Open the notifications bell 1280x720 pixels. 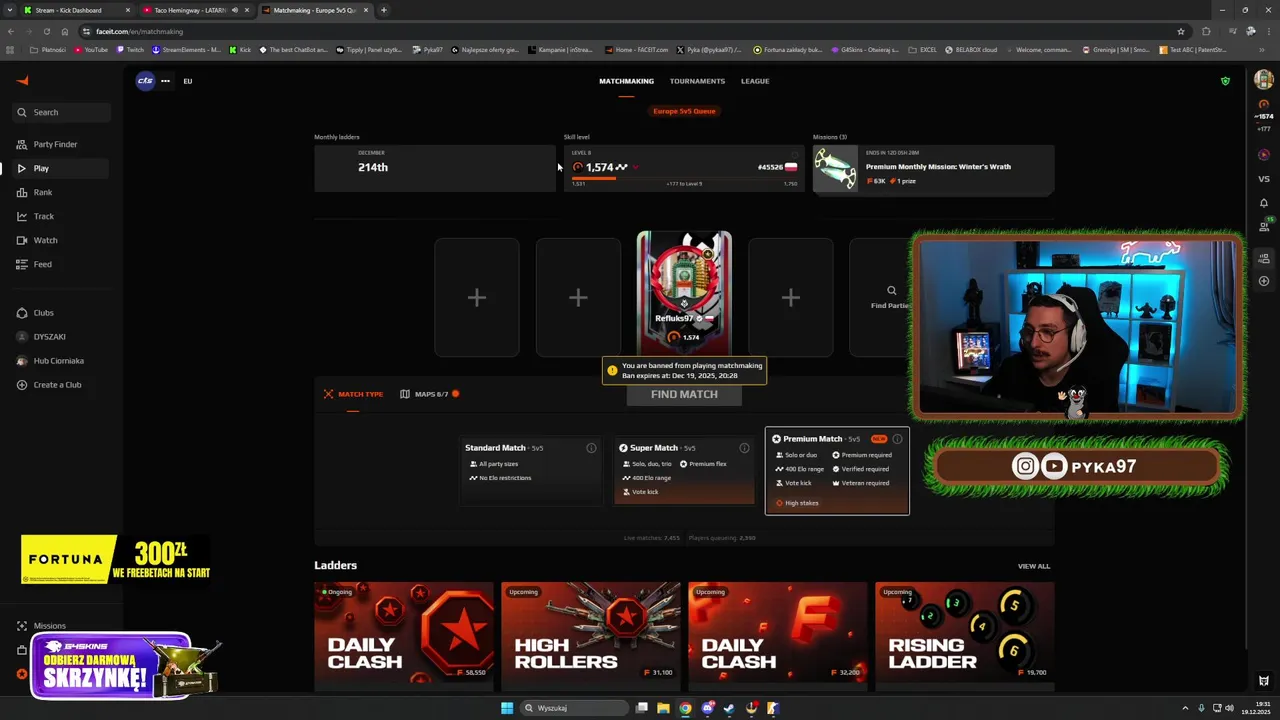coord(1264,203)
